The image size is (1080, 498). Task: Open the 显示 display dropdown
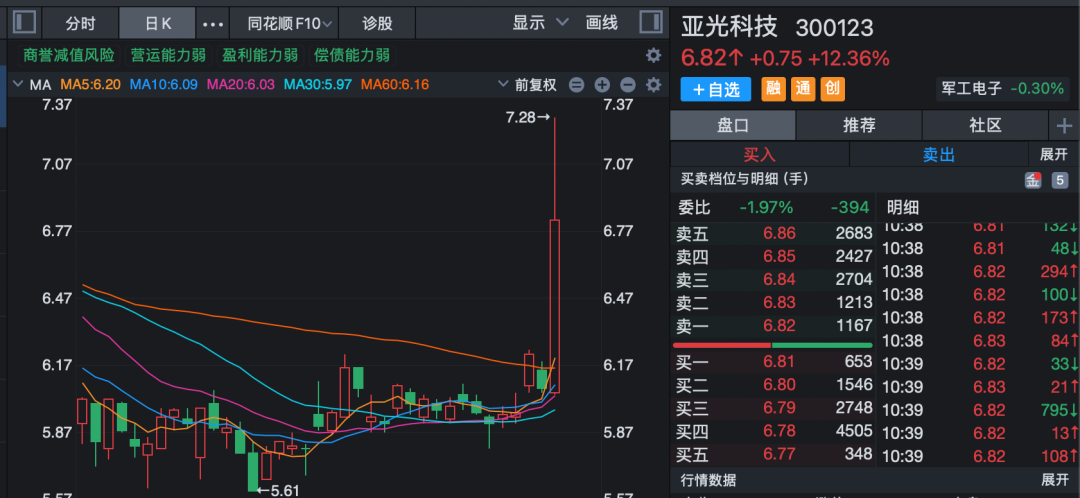(x=540, y=23)
